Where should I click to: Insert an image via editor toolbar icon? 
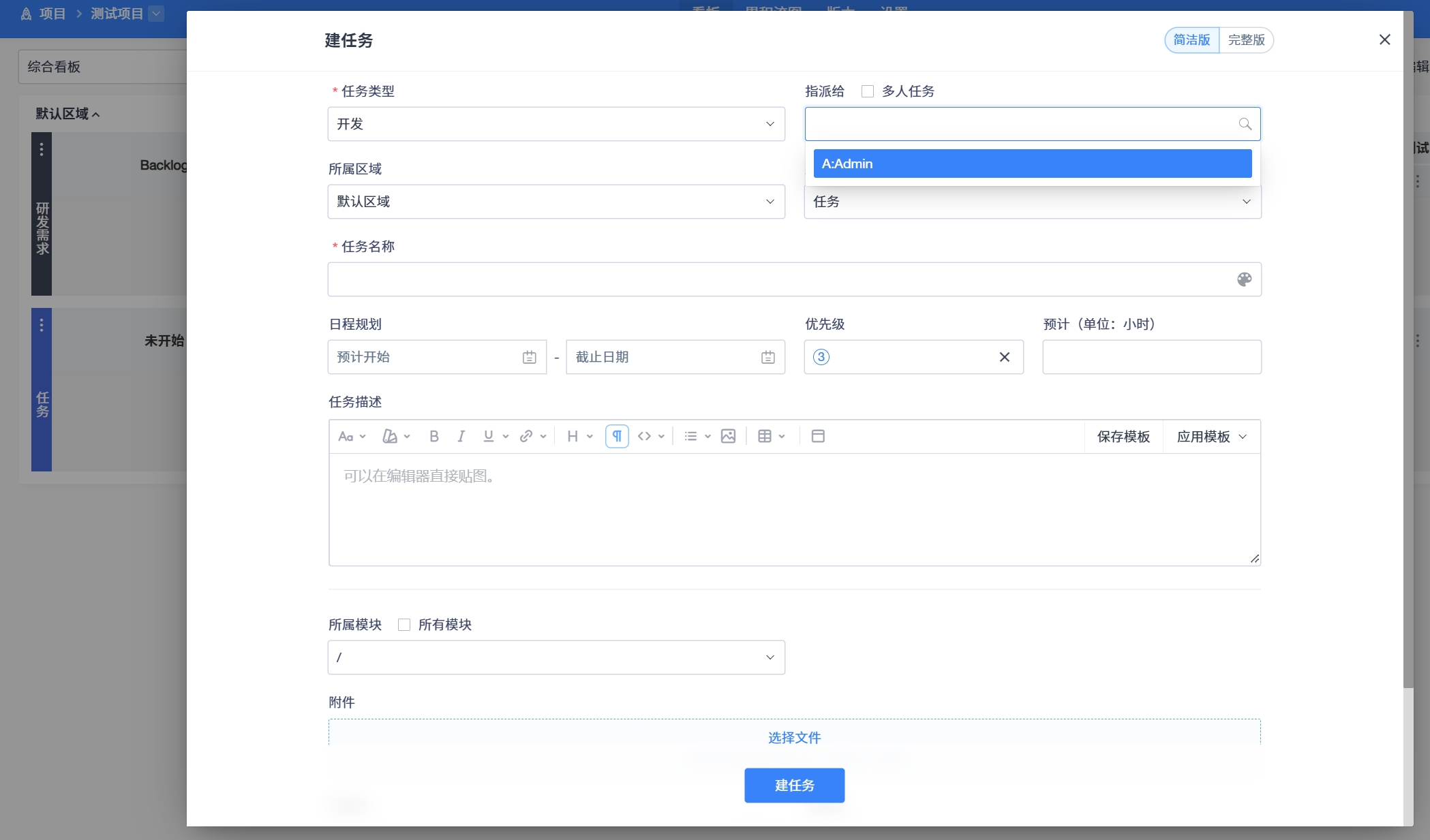(728, 436)
